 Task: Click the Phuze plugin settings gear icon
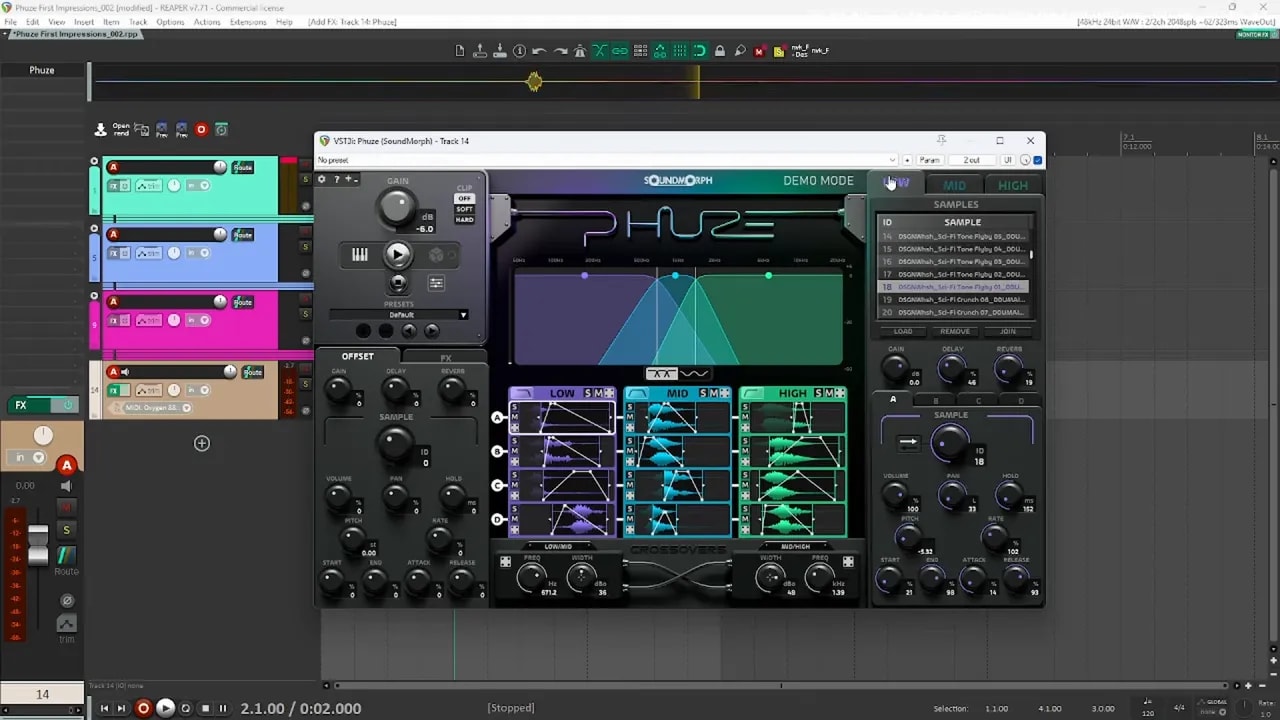322,180
